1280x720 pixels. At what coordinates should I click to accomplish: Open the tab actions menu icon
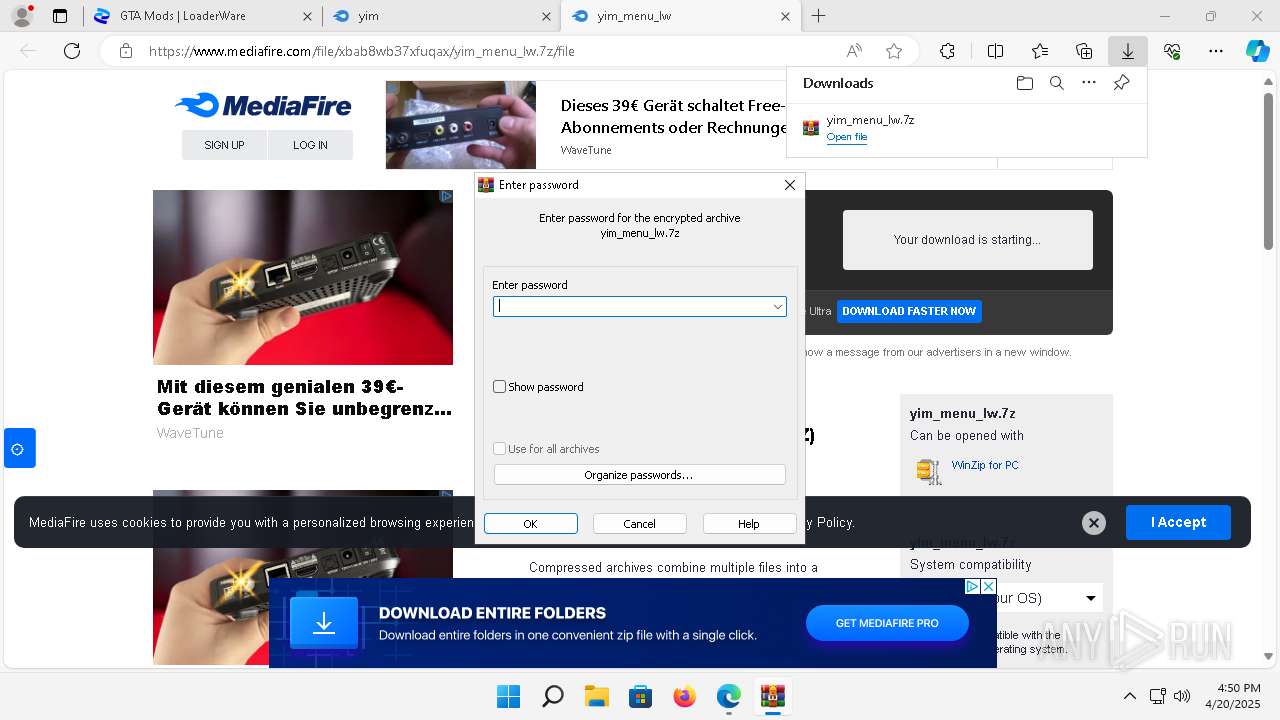coord(60,16)
